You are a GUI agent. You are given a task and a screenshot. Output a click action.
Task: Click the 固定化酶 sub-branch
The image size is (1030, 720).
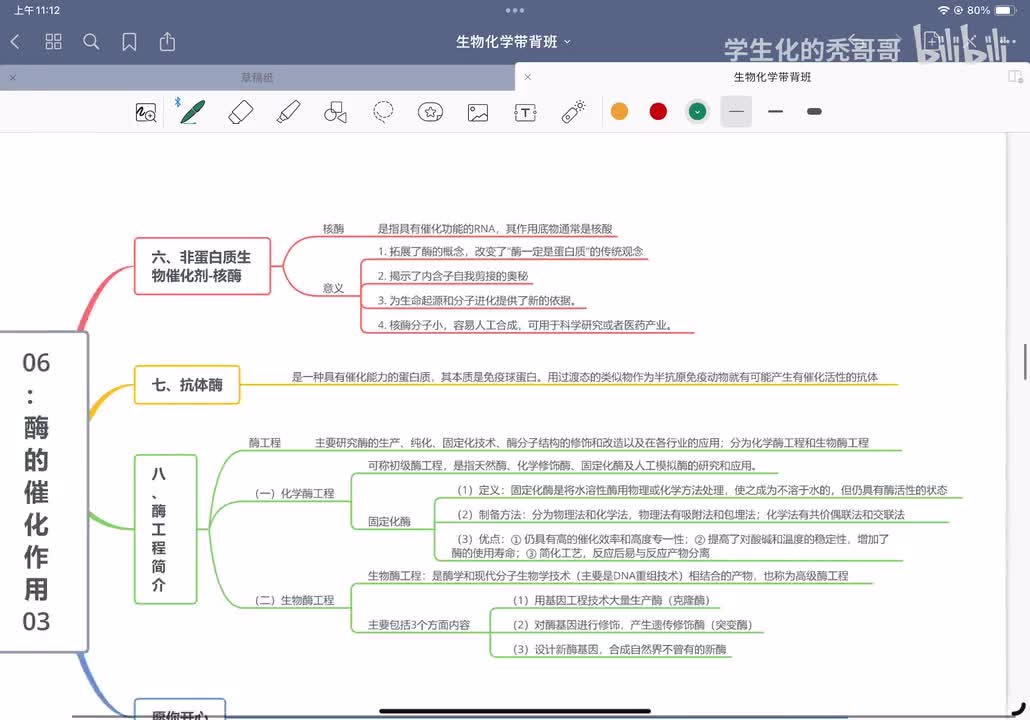click(390, 522)
